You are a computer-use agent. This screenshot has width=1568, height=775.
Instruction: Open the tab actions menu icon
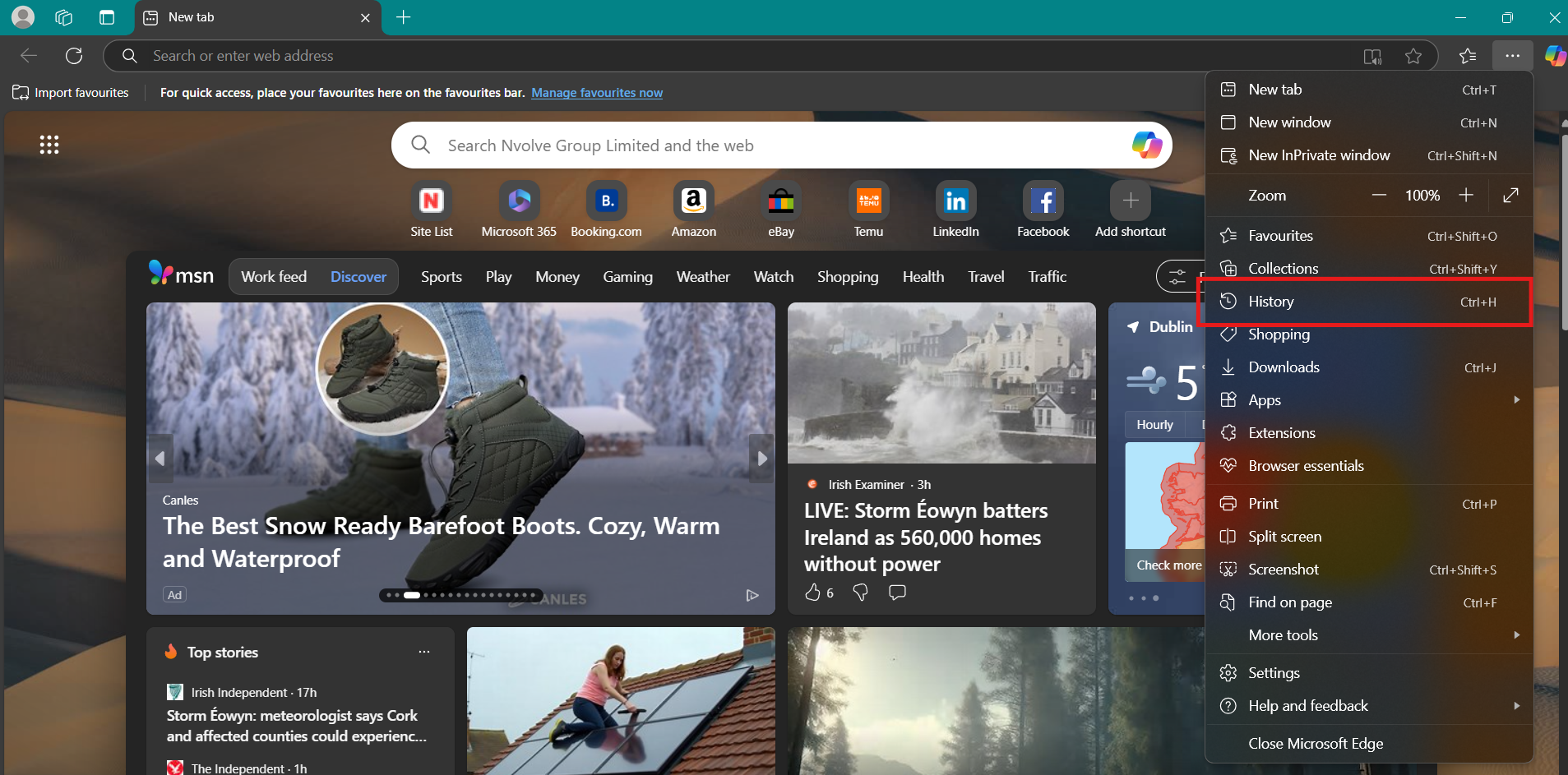107,17
